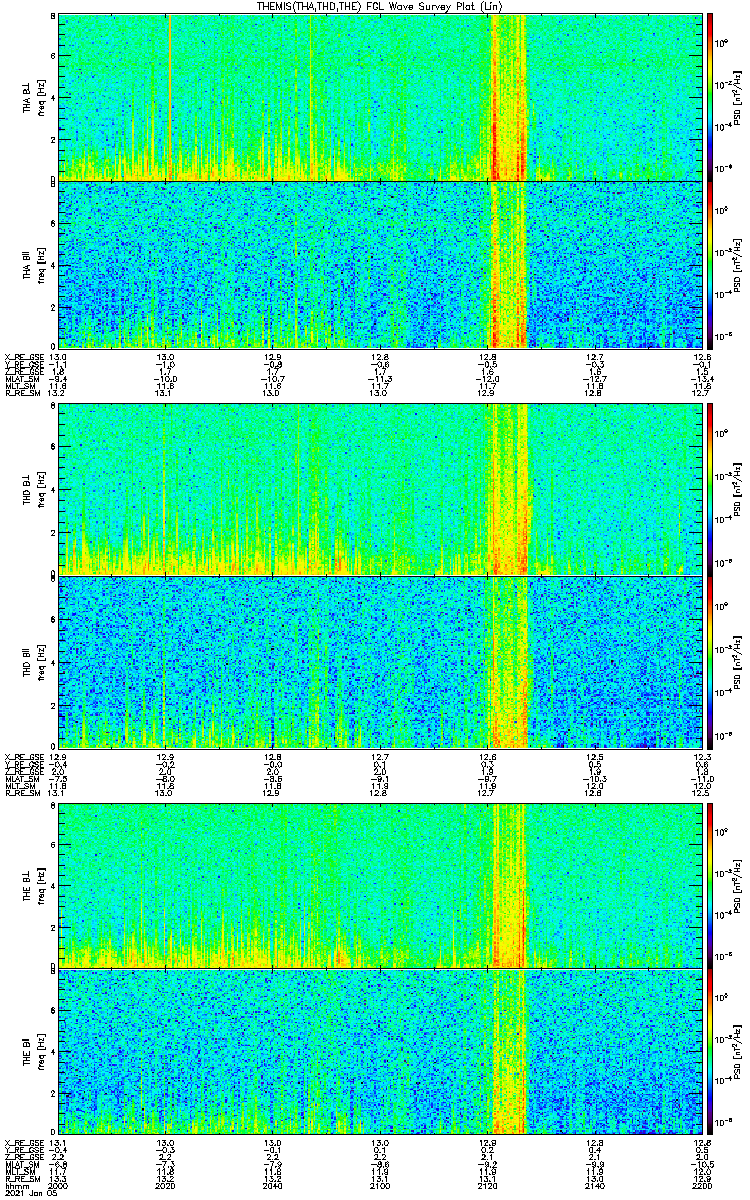Click the THE B-parallel PSD colorbar

(710, 1052)
